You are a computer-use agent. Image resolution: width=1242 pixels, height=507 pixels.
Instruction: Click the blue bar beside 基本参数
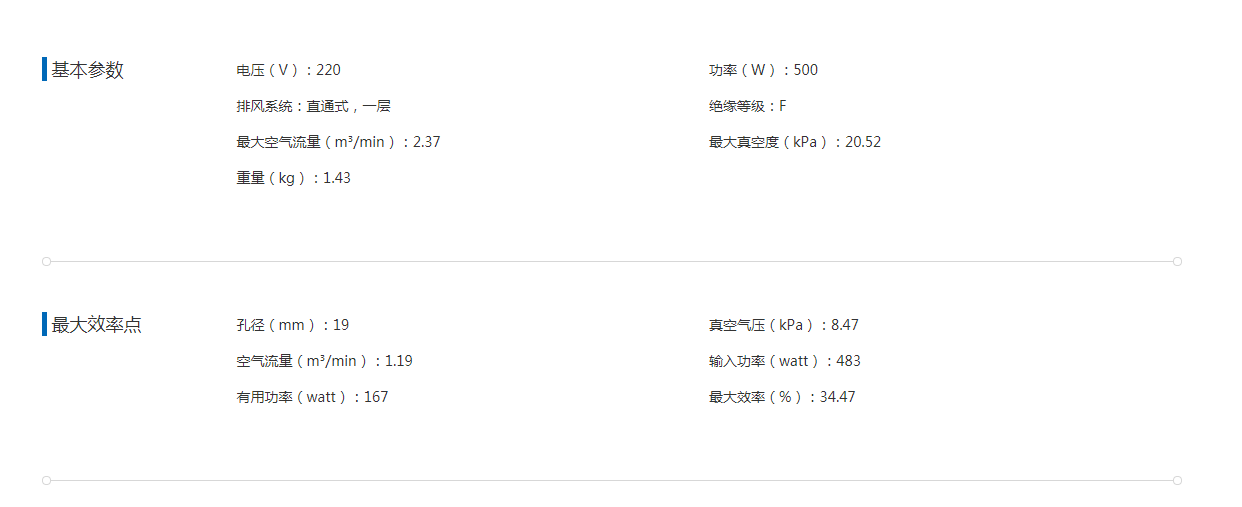pos(44,70)
